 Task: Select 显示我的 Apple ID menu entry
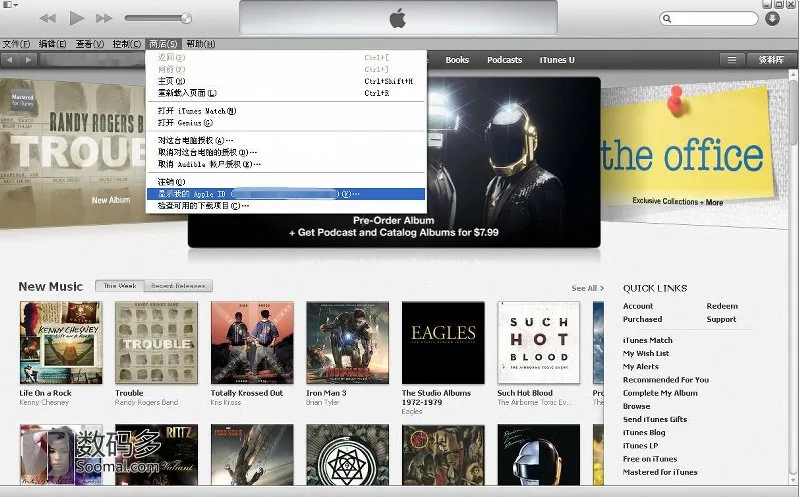[286, 194]
